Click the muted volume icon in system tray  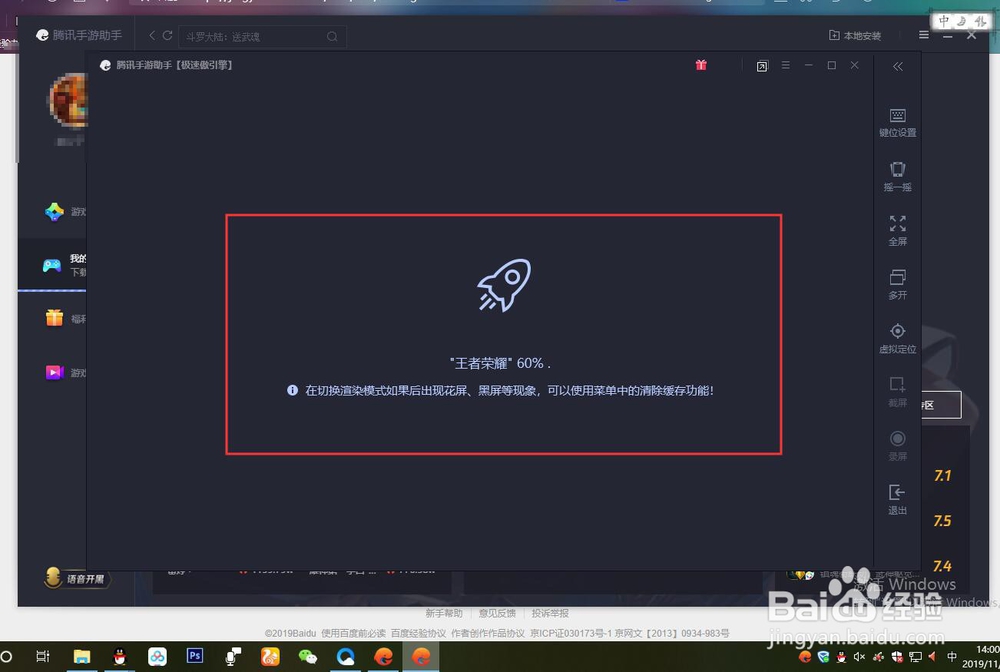[859, 657]
